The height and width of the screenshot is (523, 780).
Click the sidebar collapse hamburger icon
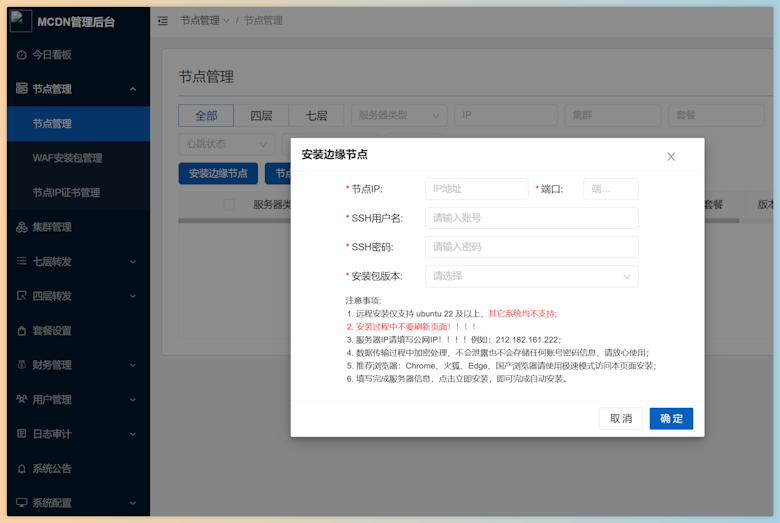coord(163,21)
